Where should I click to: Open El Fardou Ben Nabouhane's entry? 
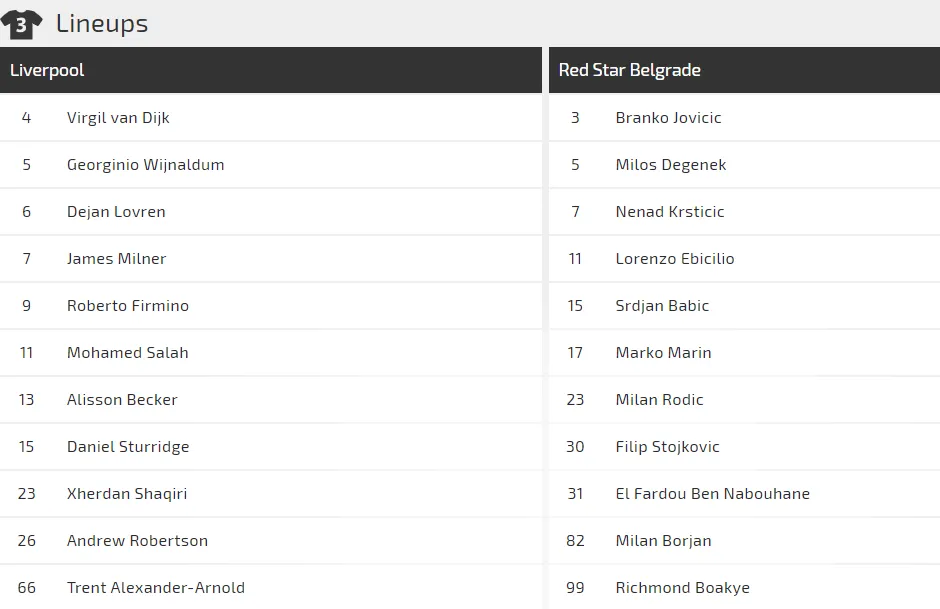(x=712, y=494)
